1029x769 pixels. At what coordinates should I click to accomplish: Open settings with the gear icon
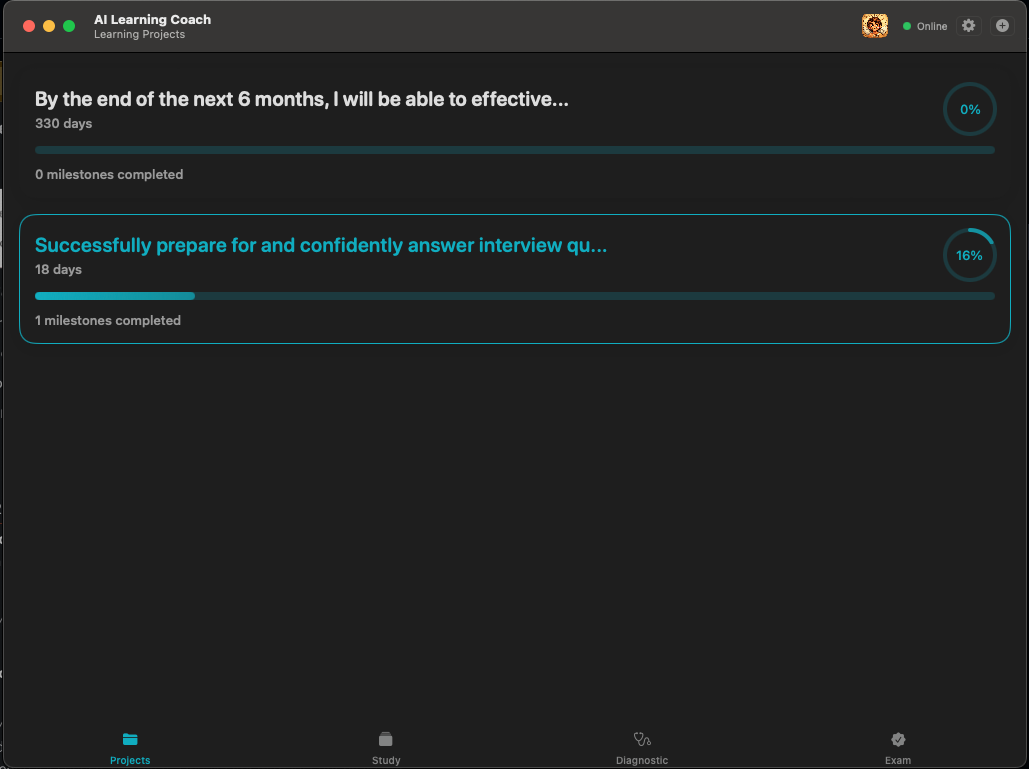(968, 26)
